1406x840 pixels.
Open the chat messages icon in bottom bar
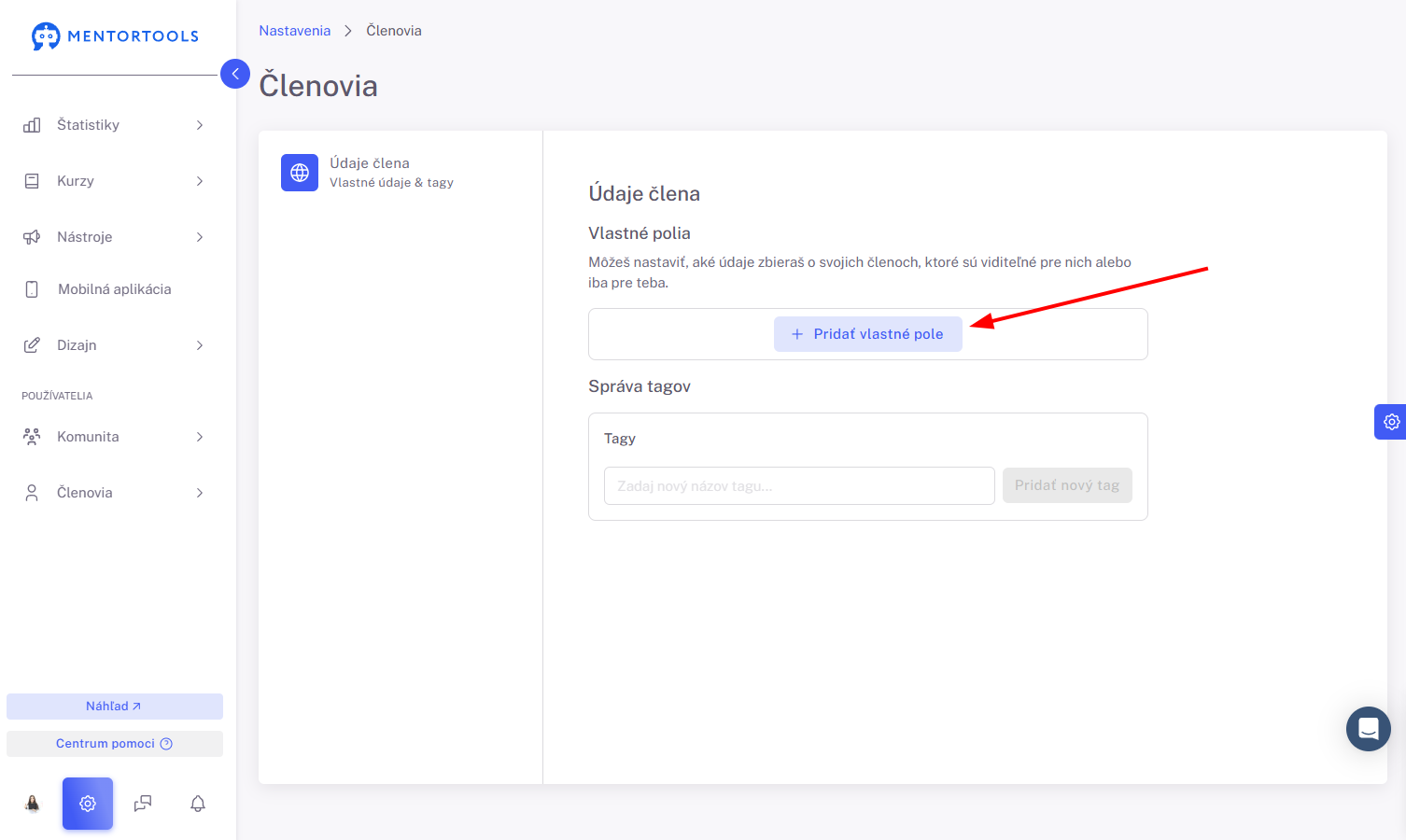[143, 804]
